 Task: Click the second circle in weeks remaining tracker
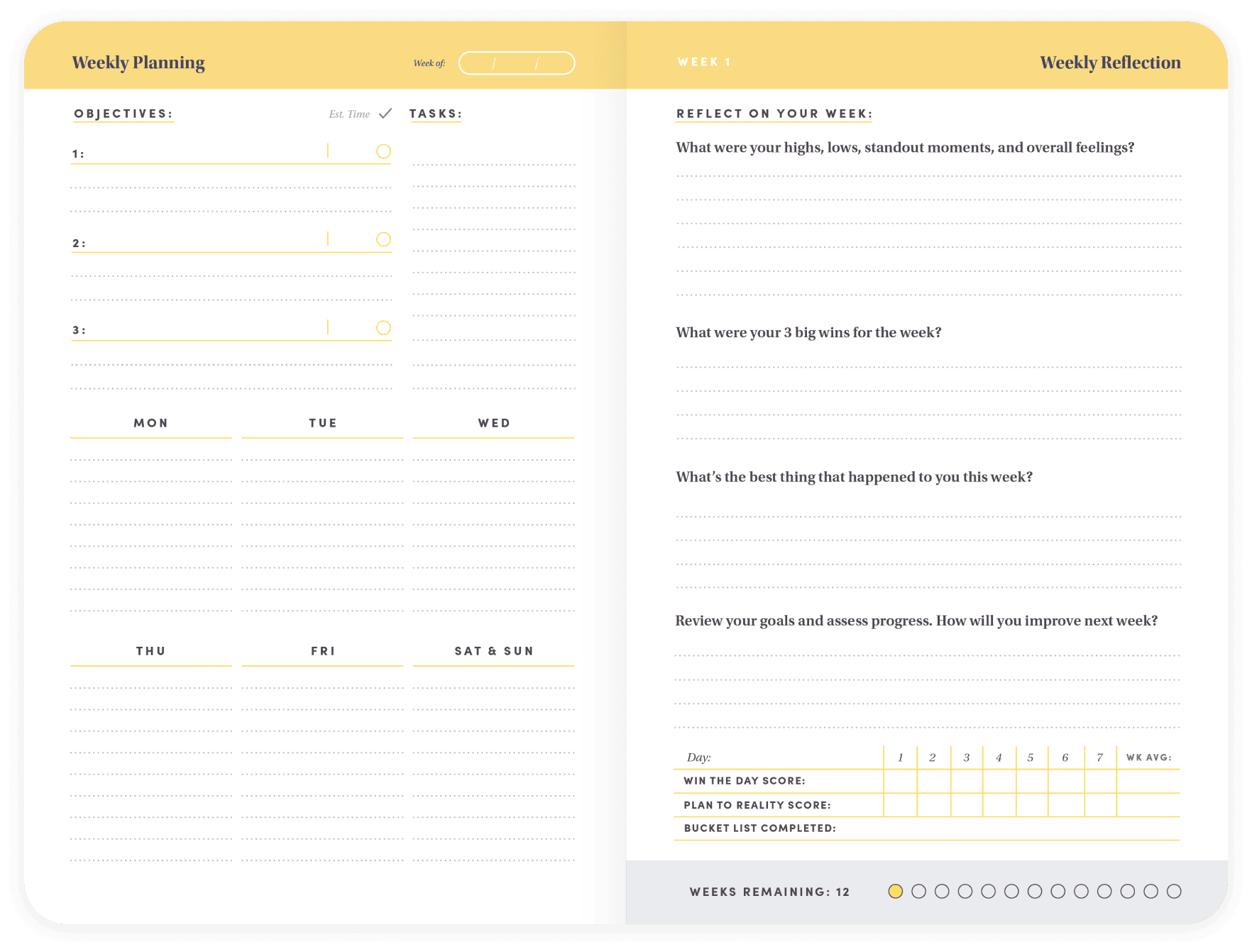(918, 891)
